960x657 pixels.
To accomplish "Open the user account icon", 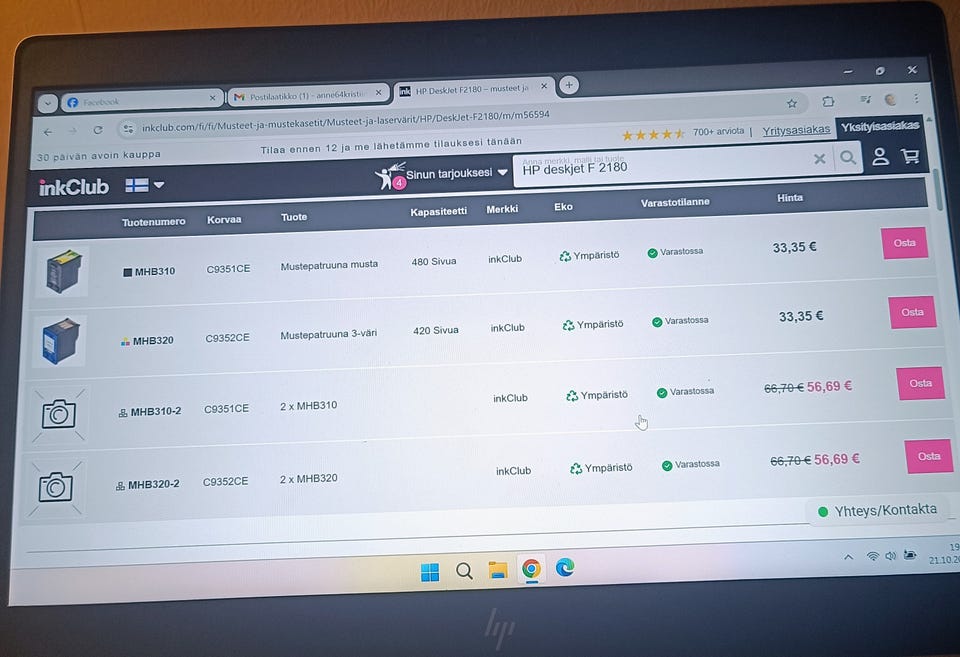I will [x=880, y=157].
